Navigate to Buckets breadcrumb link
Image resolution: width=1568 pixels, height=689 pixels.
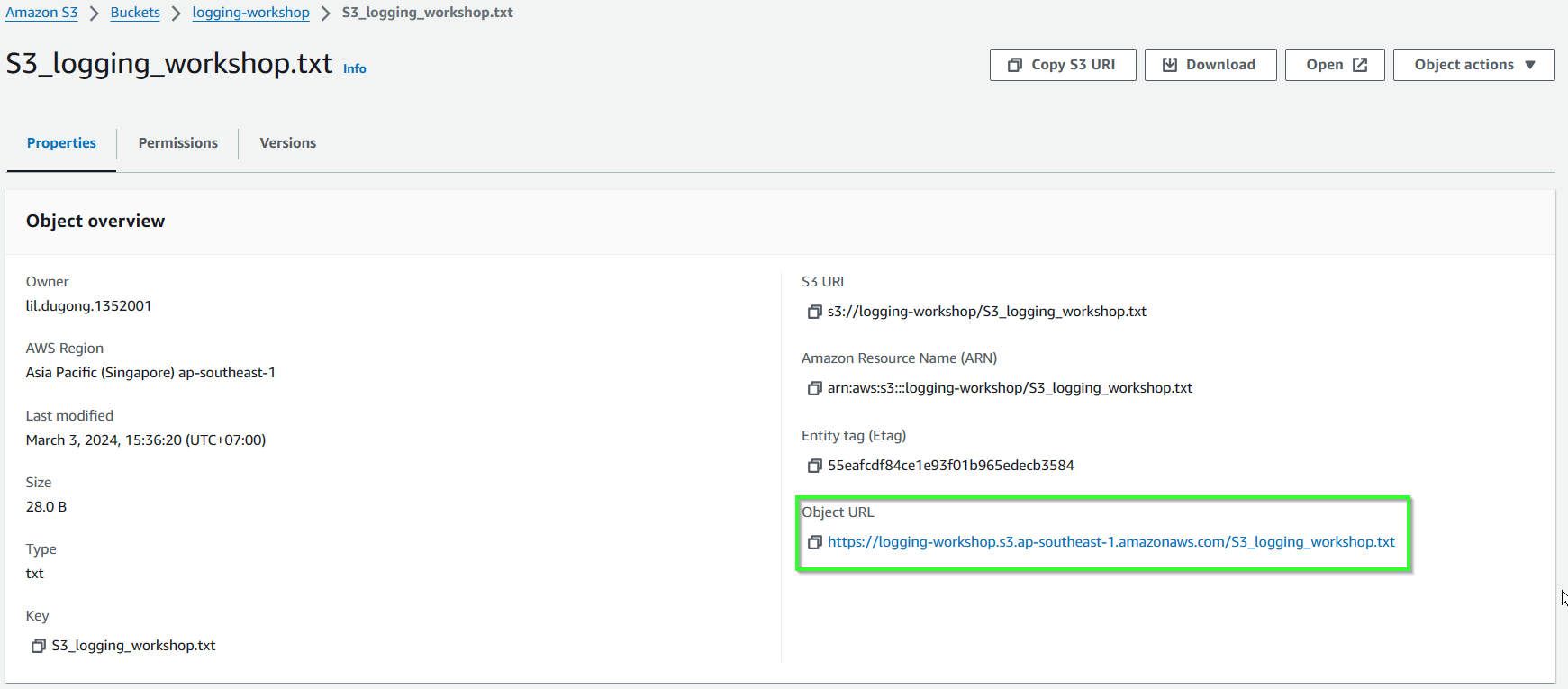point(135,13)
